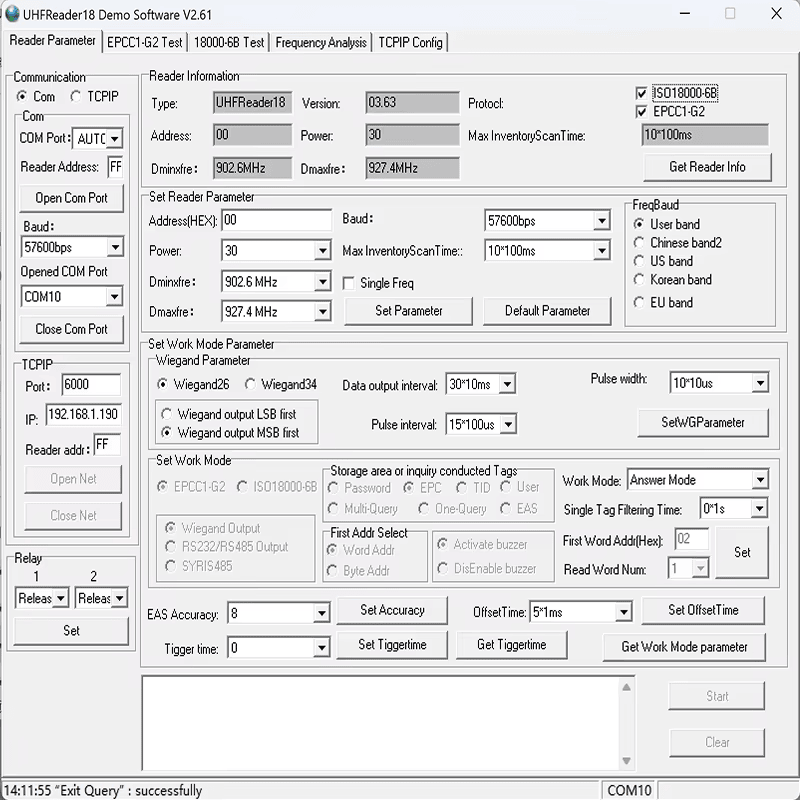Uncheck the ISO18000-6B protocol checkbox
Screen dimensions: 800x800
click(x=641, y=93)
